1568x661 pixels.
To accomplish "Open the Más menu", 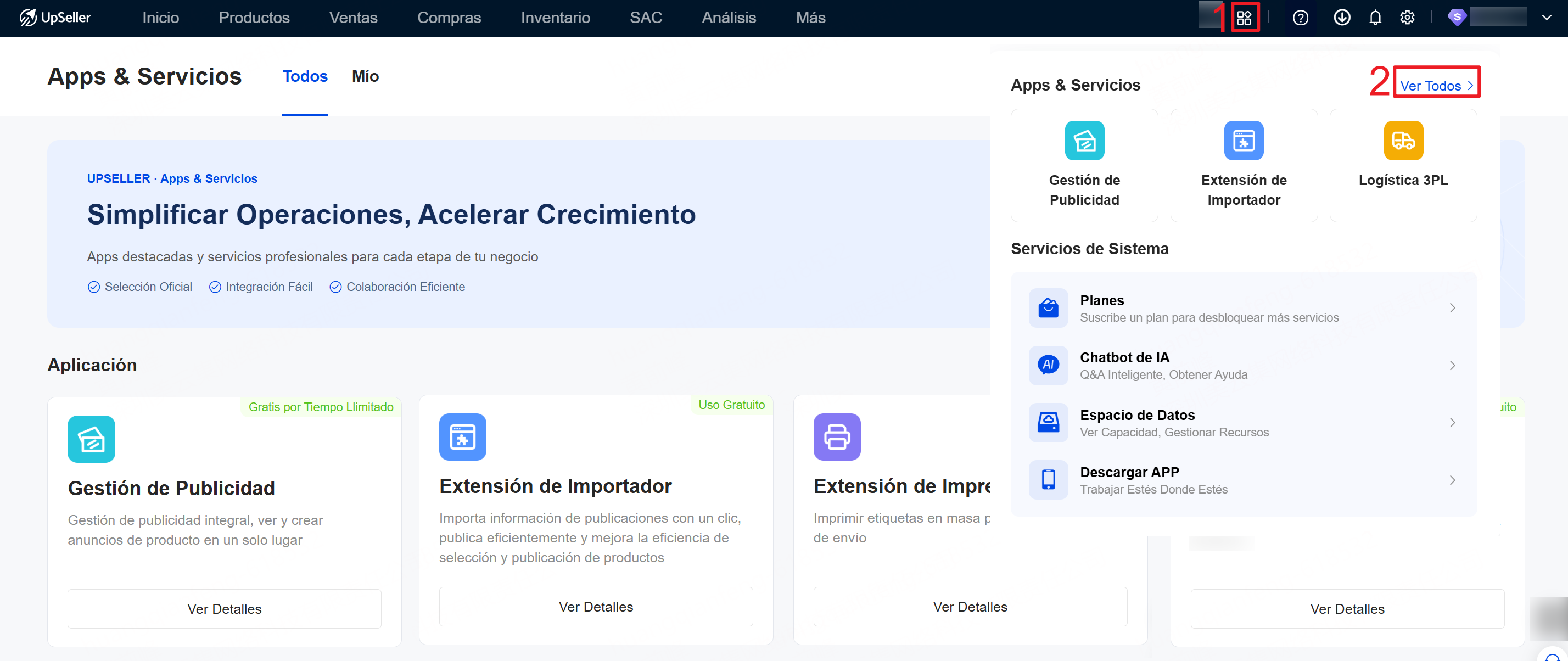I will 811,18.
